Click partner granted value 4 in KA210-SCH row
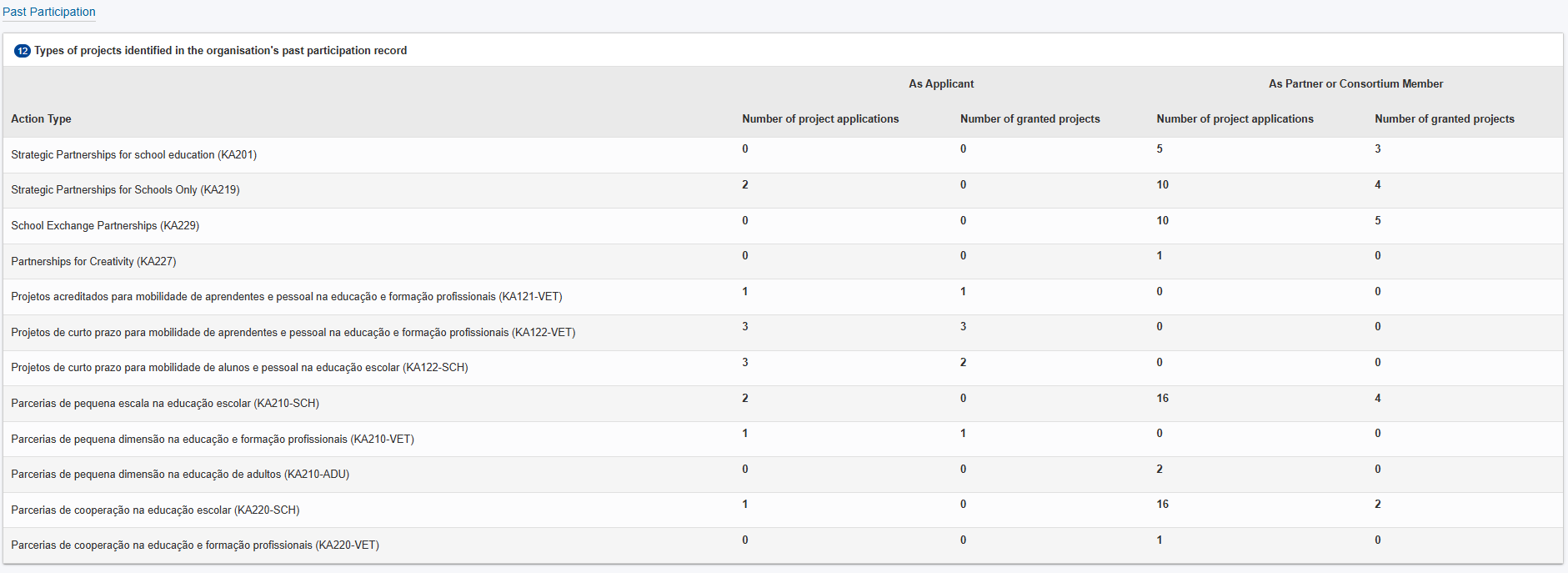This screenshot has height=573, width=1568. (x=1378, y=399)
